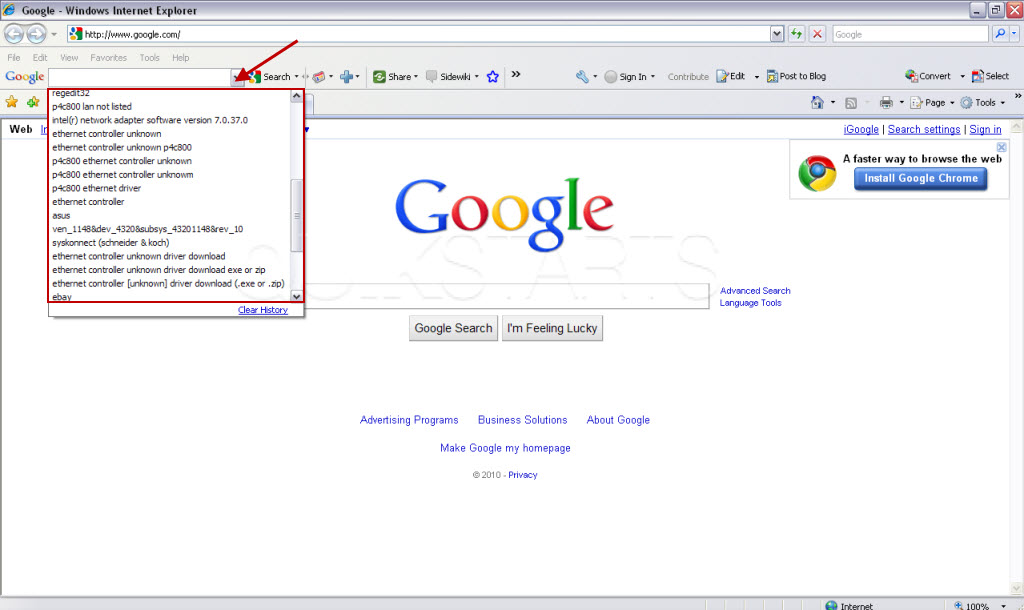
Task: Expand more Google Toolbar buttons chevron
Action: (x=516, y=74)
